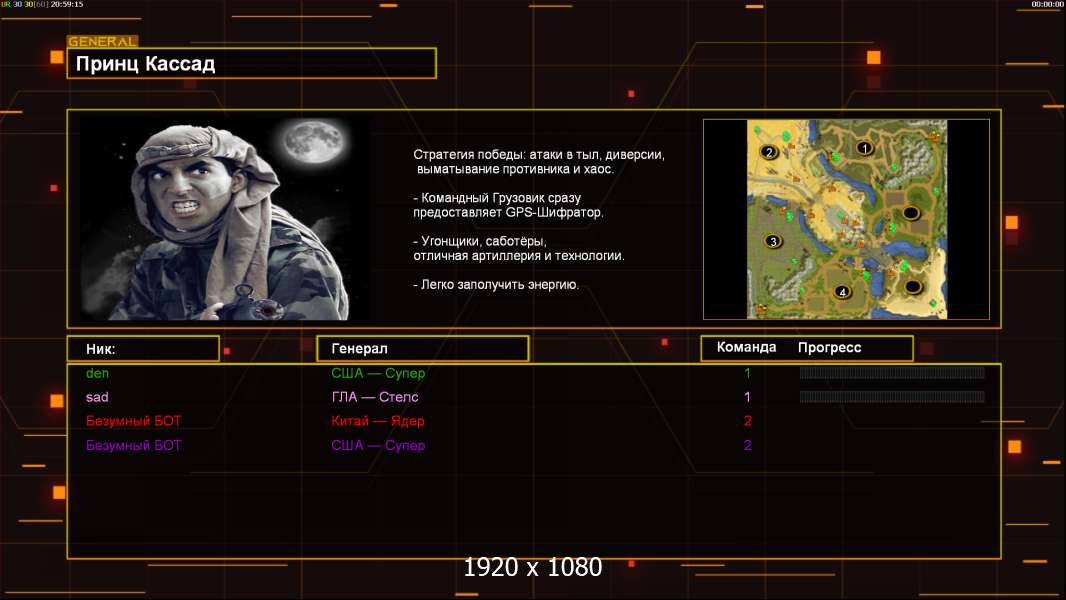Select the "Принц Кассад" title field
The image size is (1066, 600).
click(x=251, y=64)
